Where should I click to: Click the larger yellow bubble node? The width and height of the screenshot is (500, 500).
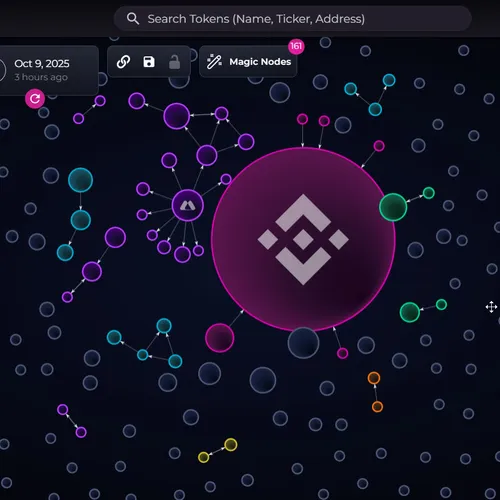point(231,445)
